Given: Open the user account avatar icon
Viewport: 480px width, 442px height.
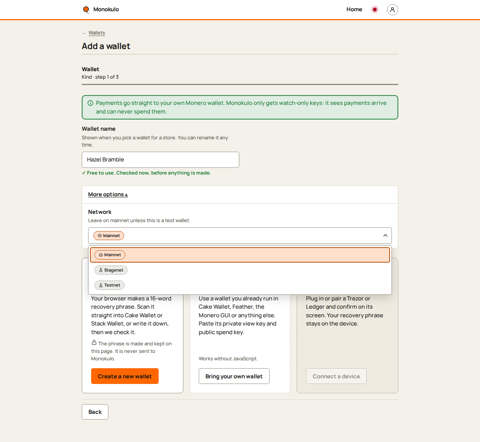Looking at the screenshot, I should [x=392, y=10].
